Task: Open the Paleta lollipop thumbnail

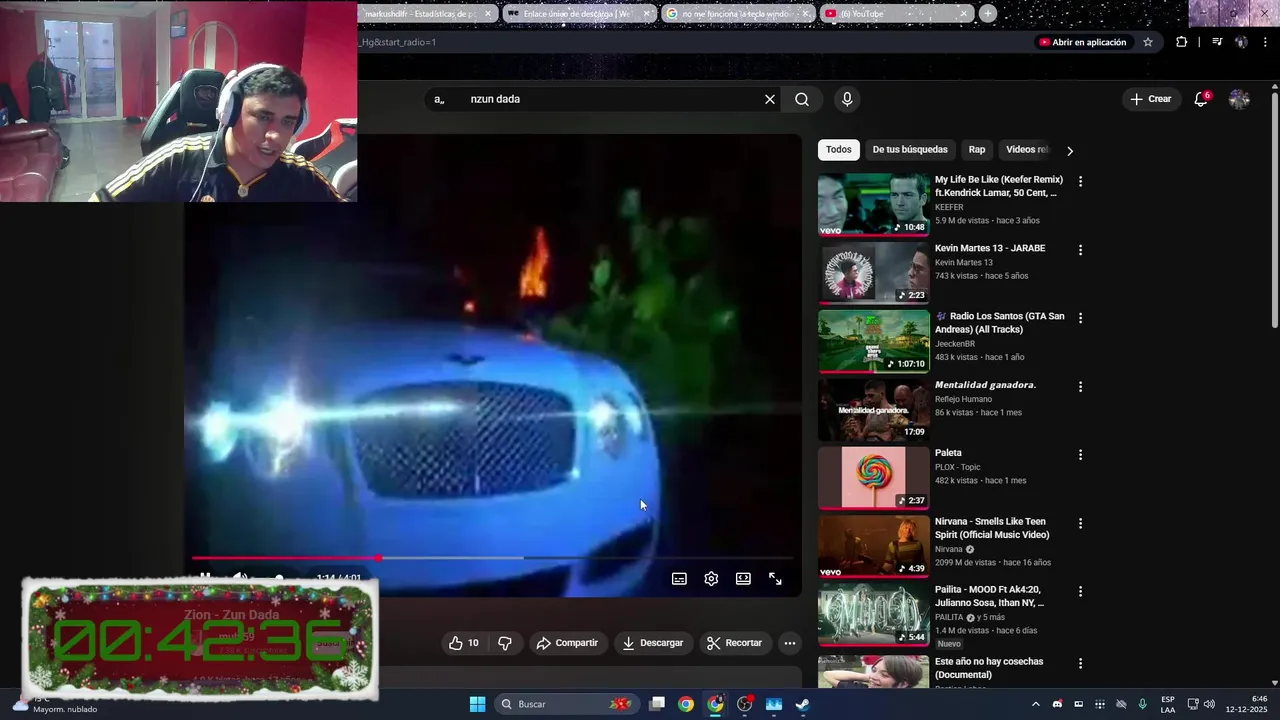Action: [873, 478]
